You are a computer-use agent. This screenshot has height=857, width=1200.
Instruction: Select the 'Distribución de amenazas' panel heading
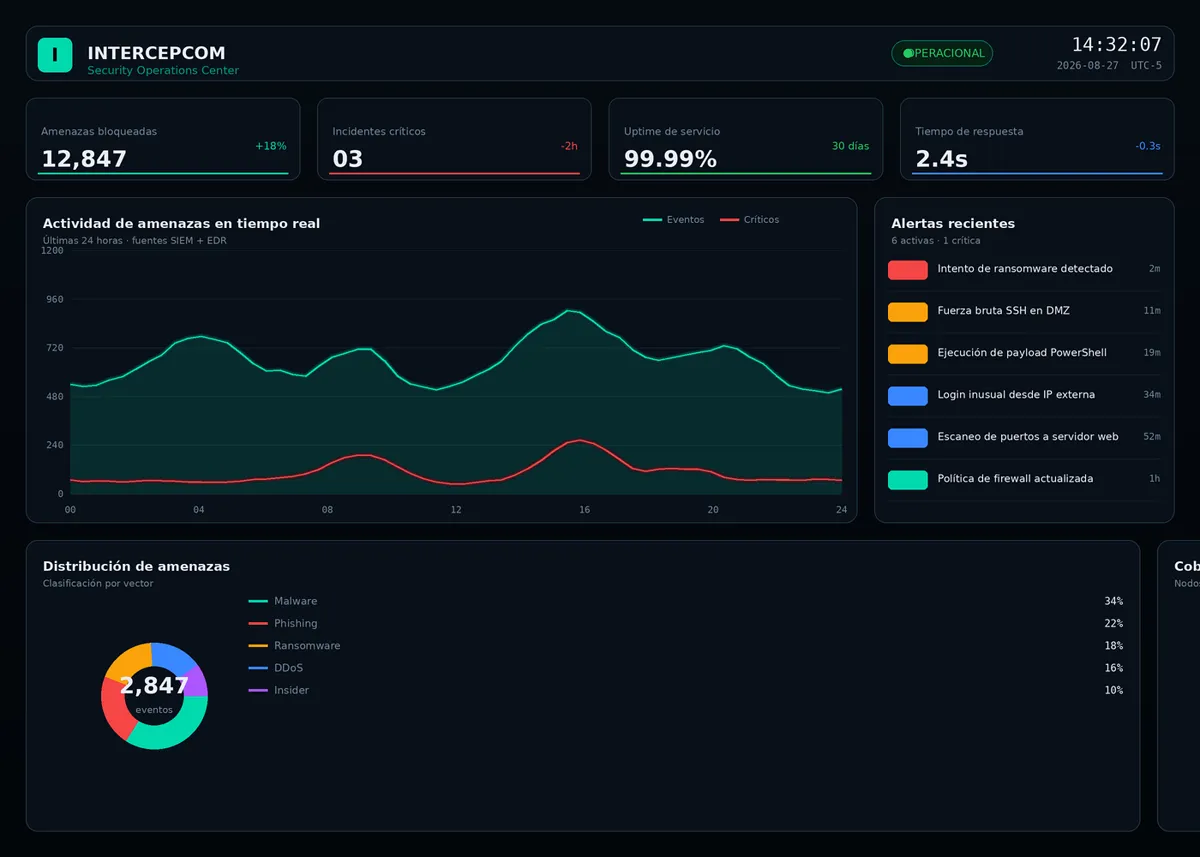pyautogui.click(x=136, y=567)
